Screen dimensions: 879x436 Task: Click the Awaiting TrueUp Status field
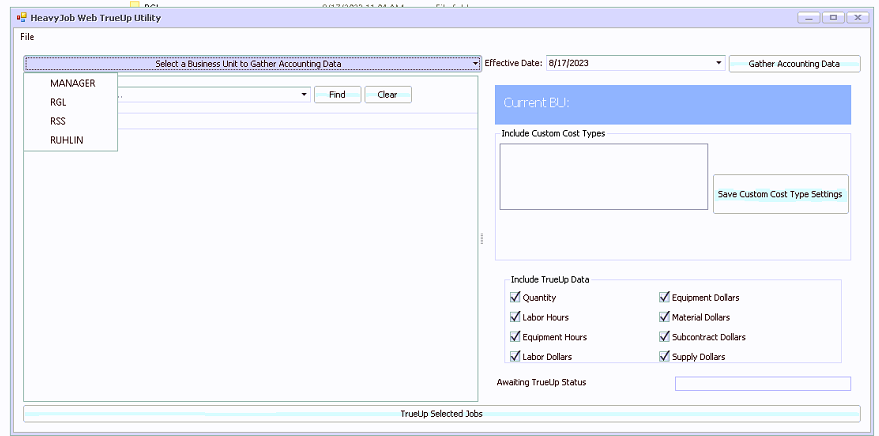click(762, 384)
